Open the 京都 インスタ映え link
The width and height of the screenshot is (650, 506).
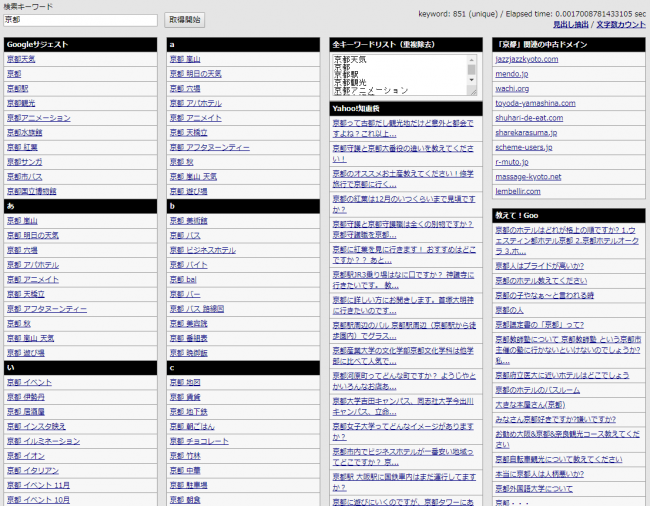pyautogui.click(x=36, y=426)
